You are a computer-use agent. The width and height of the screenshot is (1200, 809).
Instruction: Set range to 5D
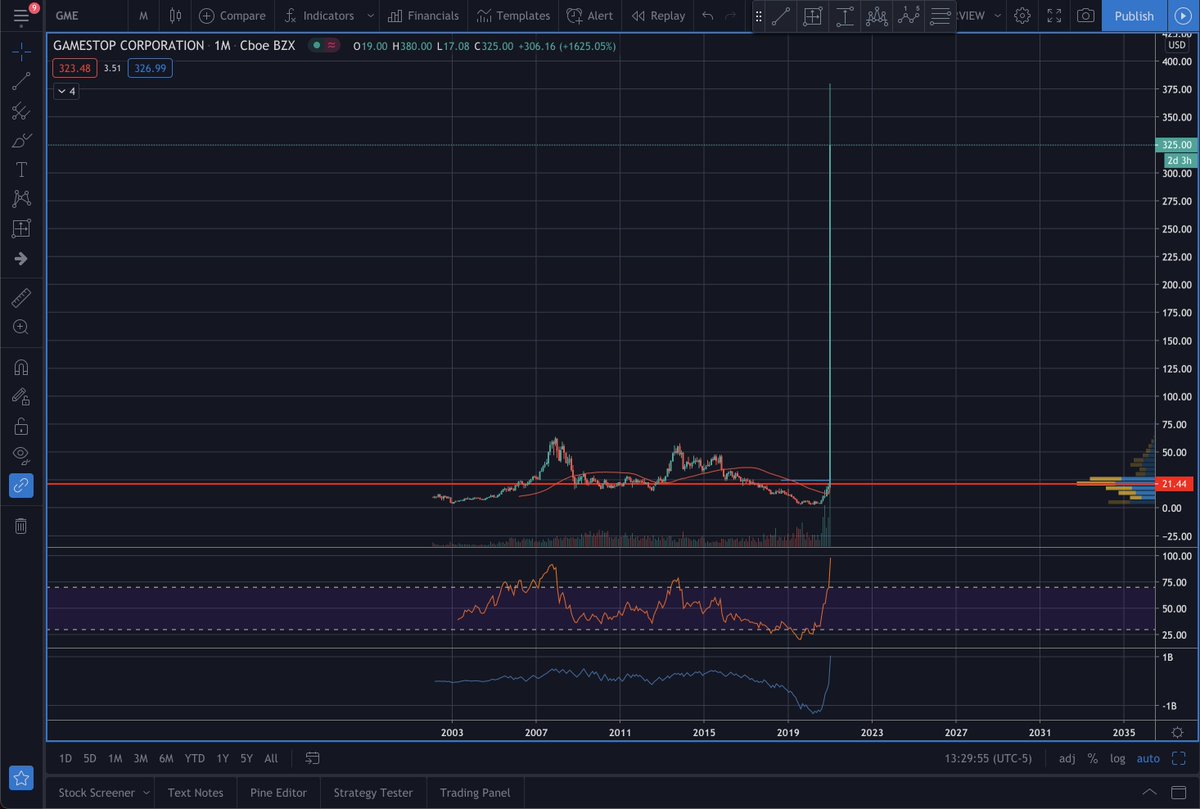tap(90, 759)
